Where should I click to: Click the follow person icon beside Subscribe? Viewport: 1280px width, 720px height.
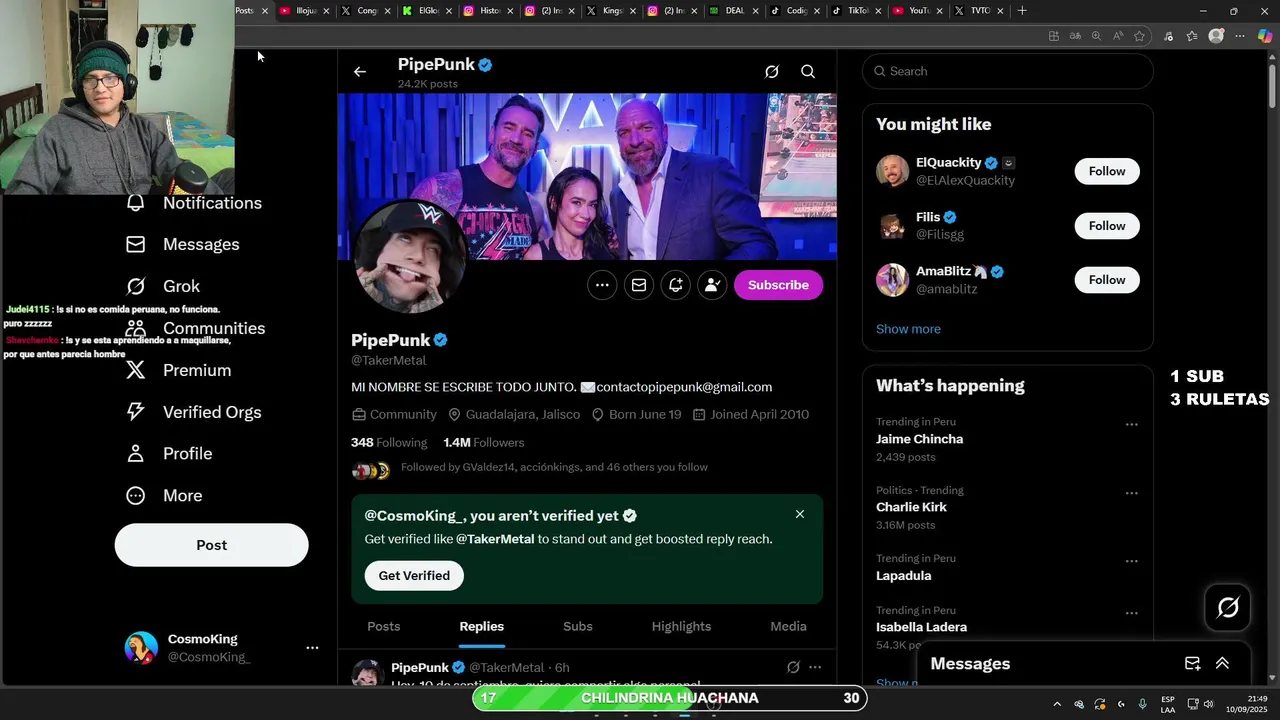(712, 285)
